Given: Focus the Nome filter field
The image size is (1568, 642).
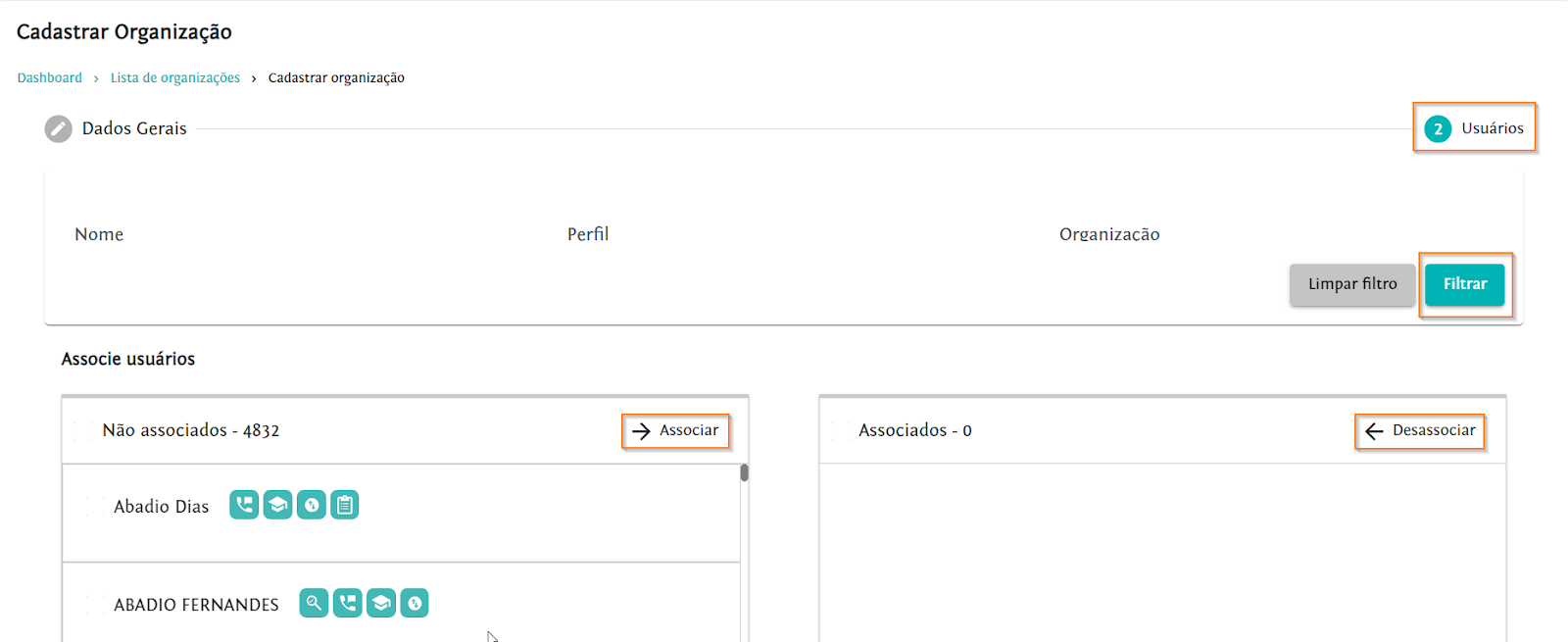Looking at the screenshot, I should click(x=294, y=235).
